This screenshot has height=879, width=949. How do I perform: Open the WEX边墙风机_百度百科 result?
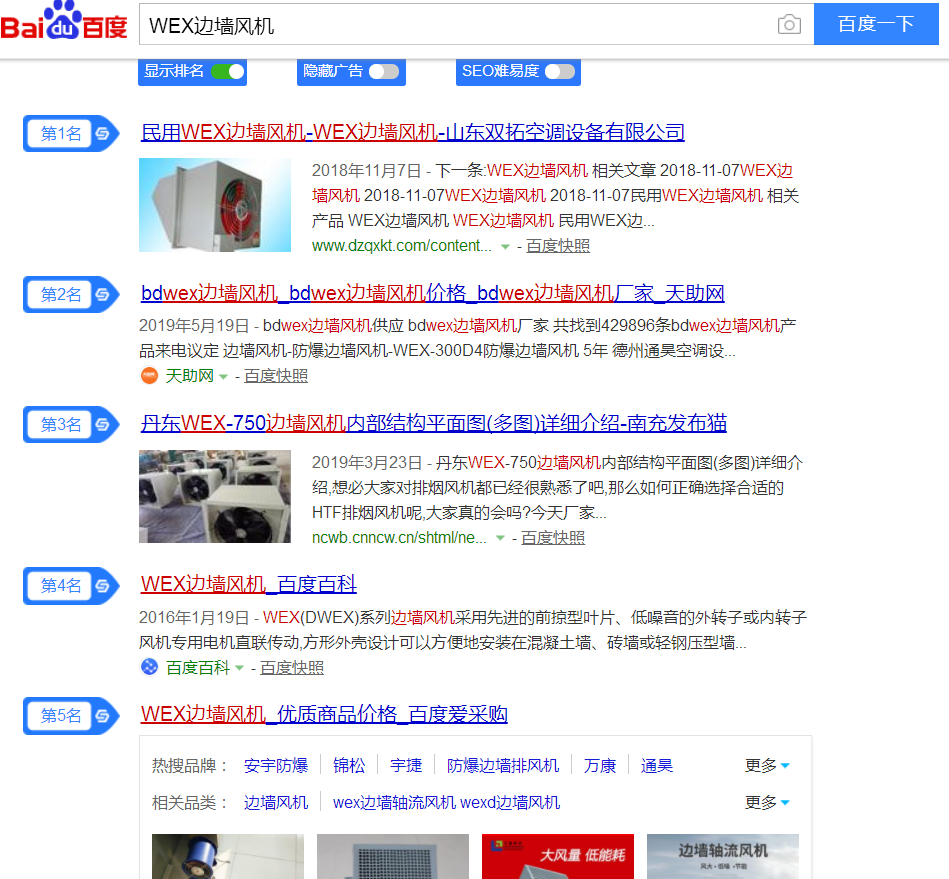[249, 584]
